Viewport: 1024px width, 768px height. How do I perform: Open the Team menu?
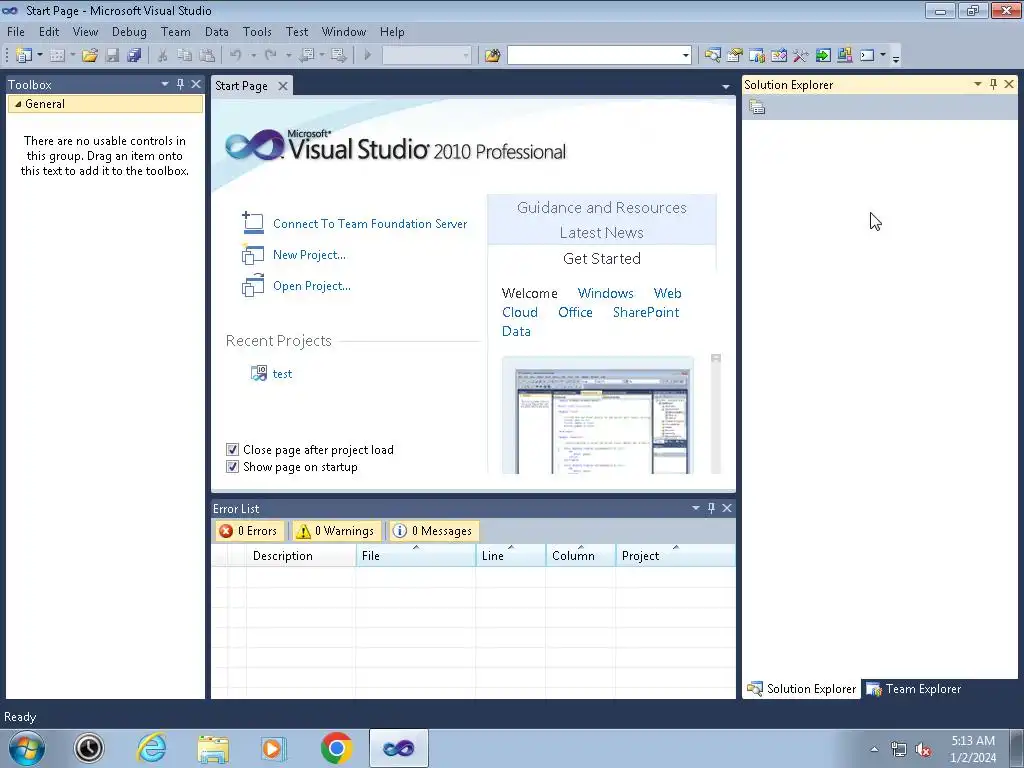tap(176, 31)
